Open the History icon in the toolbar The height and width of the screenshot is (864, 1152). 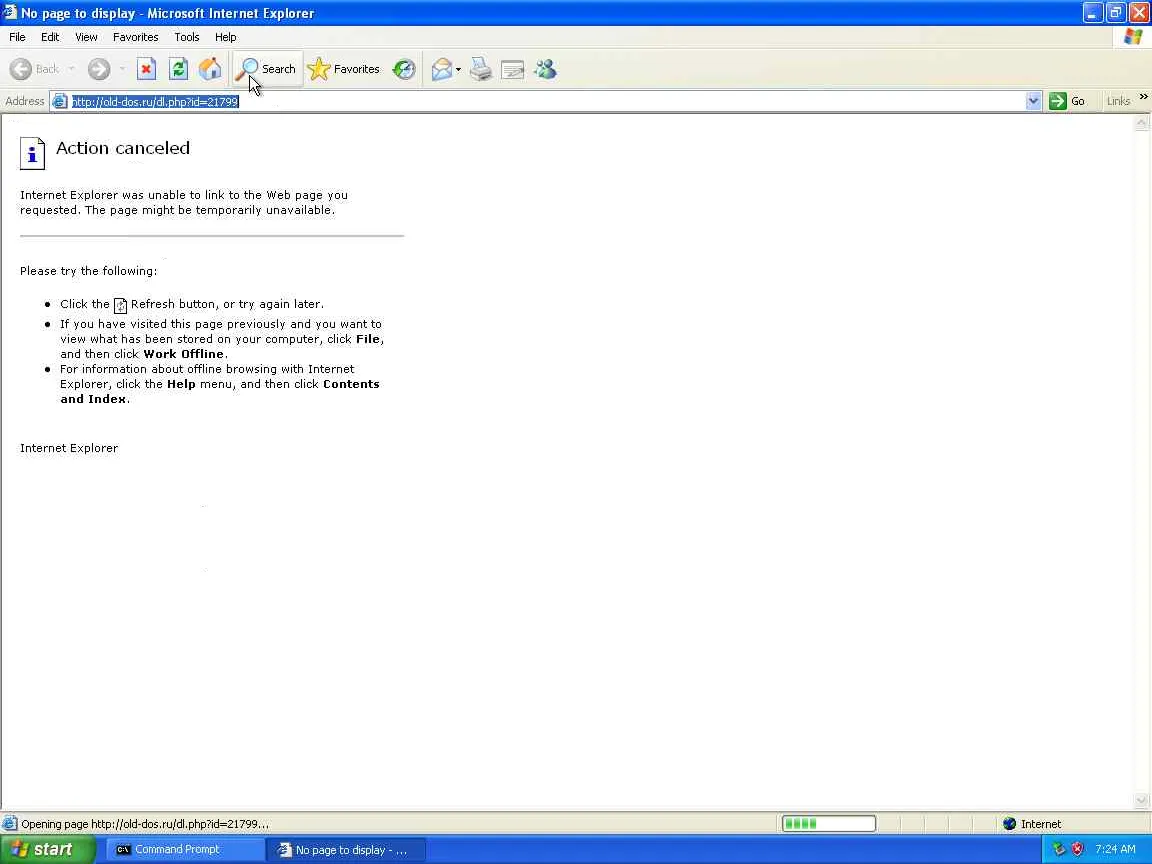click(x=403, y=69)
